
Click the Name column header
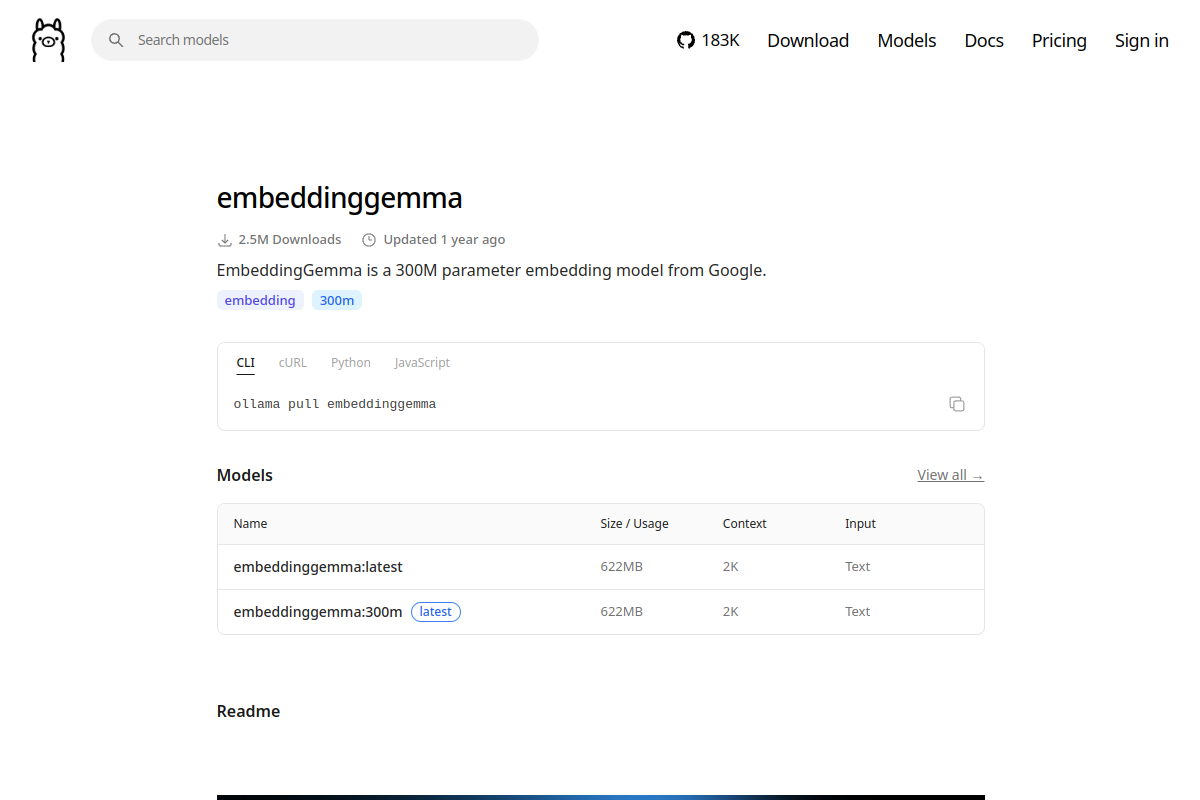(x=251, y=524)
